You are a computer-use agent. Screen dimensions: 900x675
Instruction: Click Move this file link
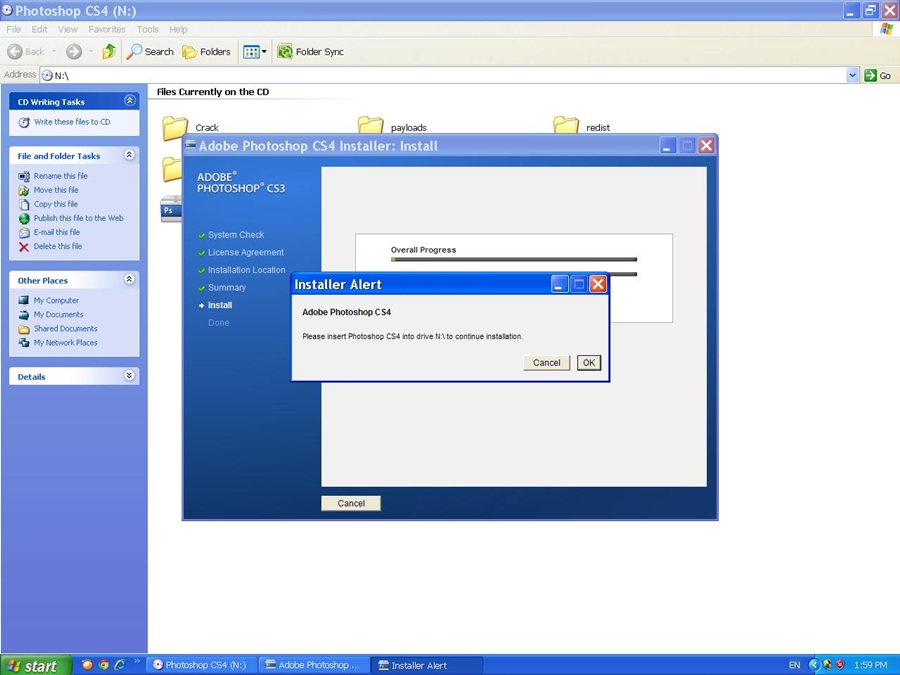56,190
